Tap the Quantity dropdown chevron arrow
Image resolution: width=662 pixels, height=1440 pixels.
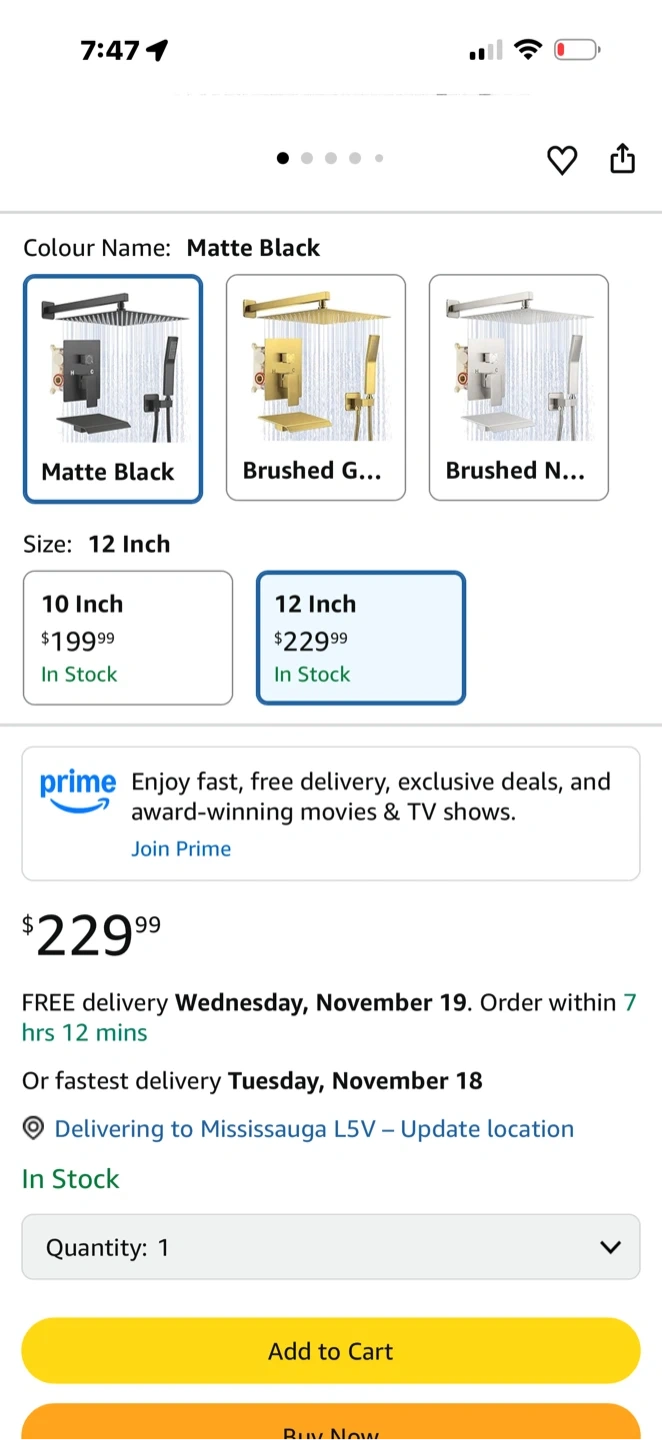pyautogui.click(x=610, y=1247)
